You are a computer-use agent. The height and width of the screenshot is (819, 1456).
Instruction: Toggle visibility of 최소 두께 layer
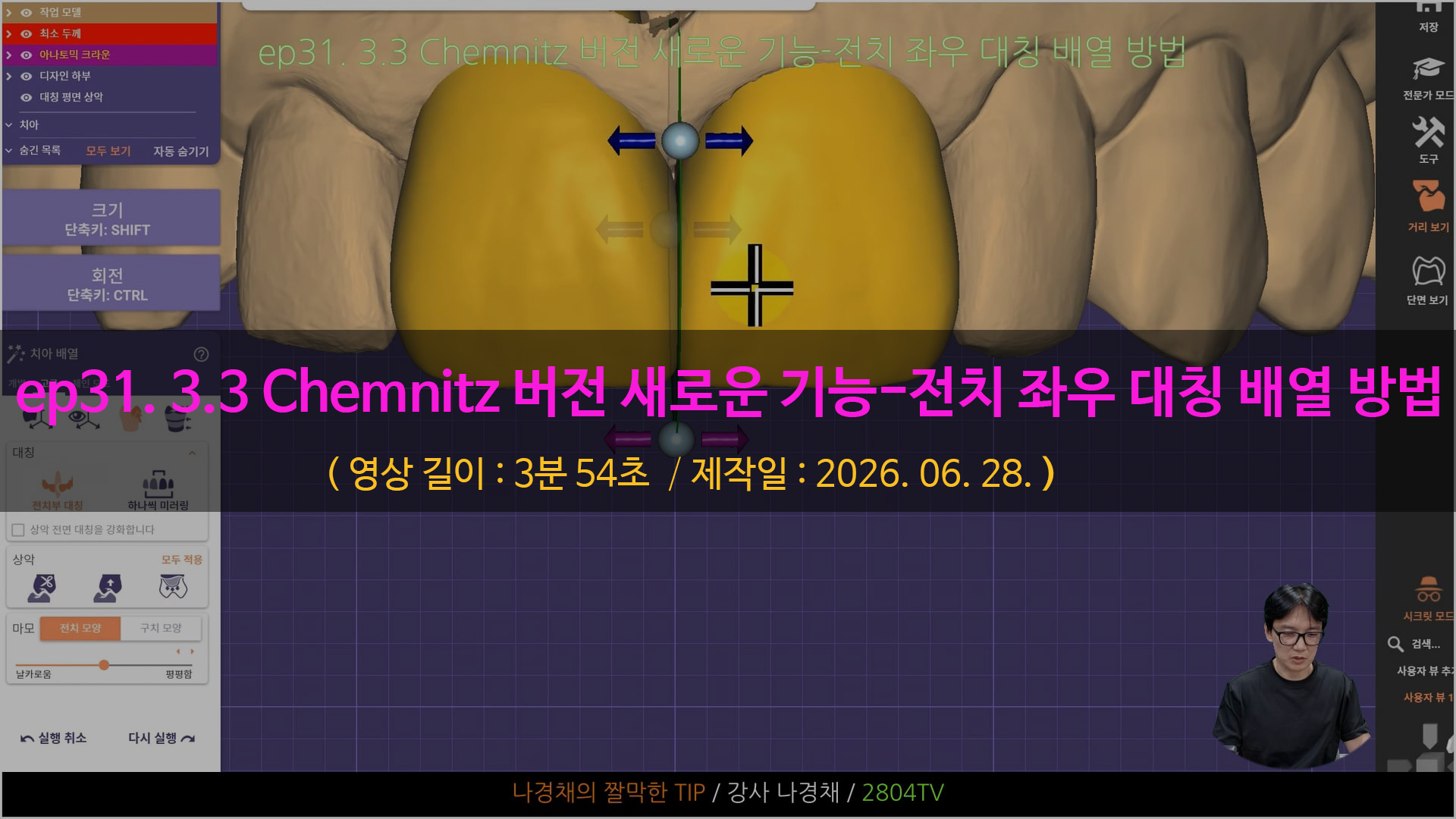(27, 33)
